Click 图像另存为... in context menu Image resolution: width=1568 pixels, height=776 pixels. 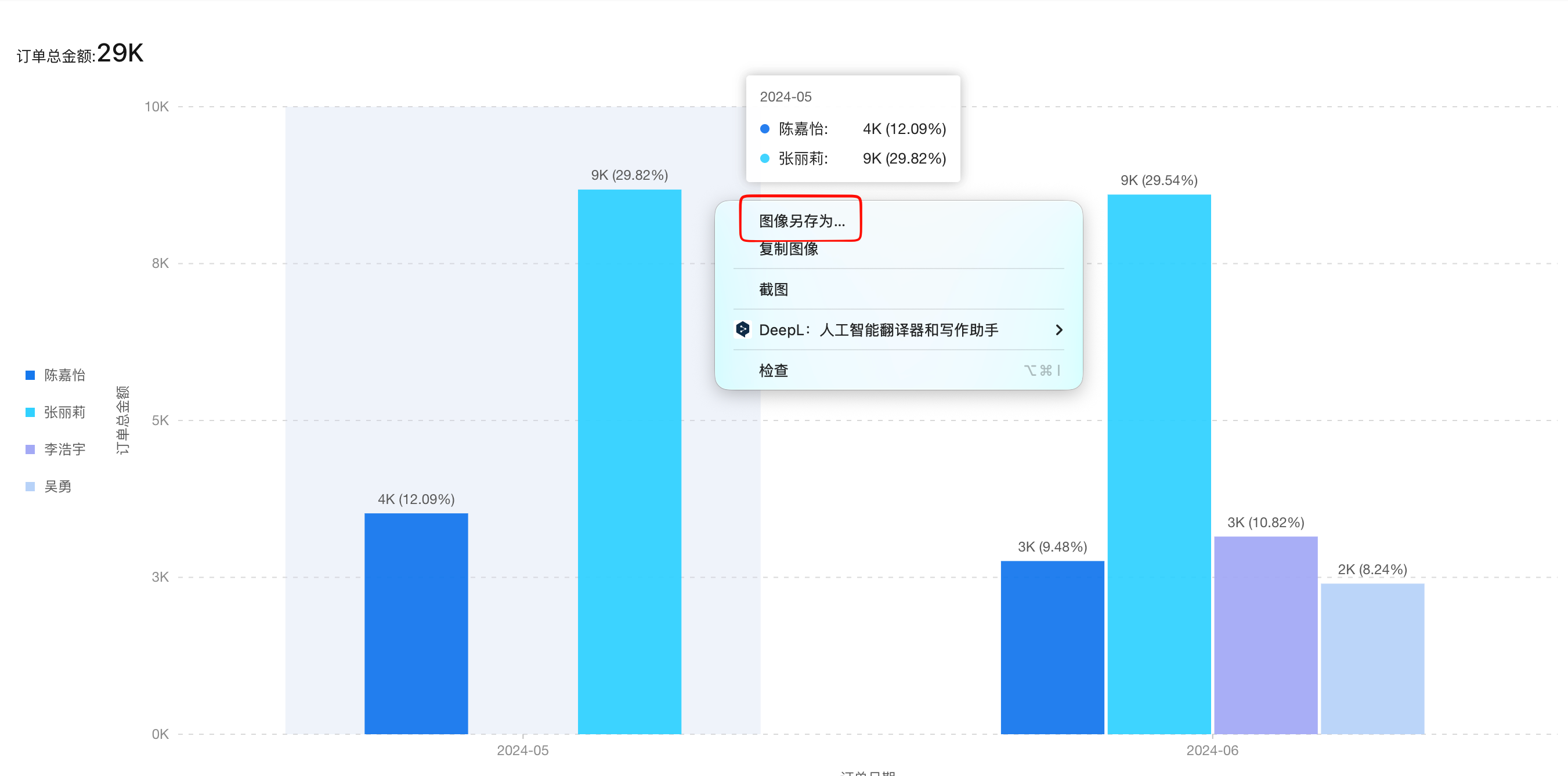pos(801,221)
